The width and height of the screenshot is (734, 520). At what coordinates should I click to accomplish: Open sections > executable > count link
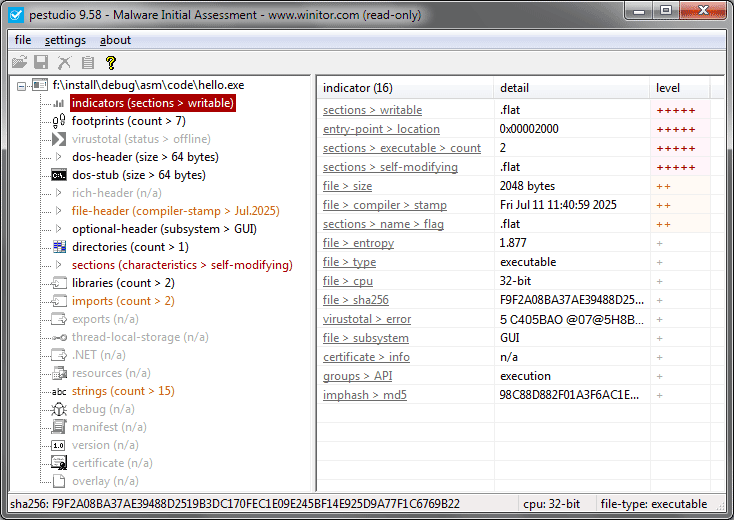[402, 148]
